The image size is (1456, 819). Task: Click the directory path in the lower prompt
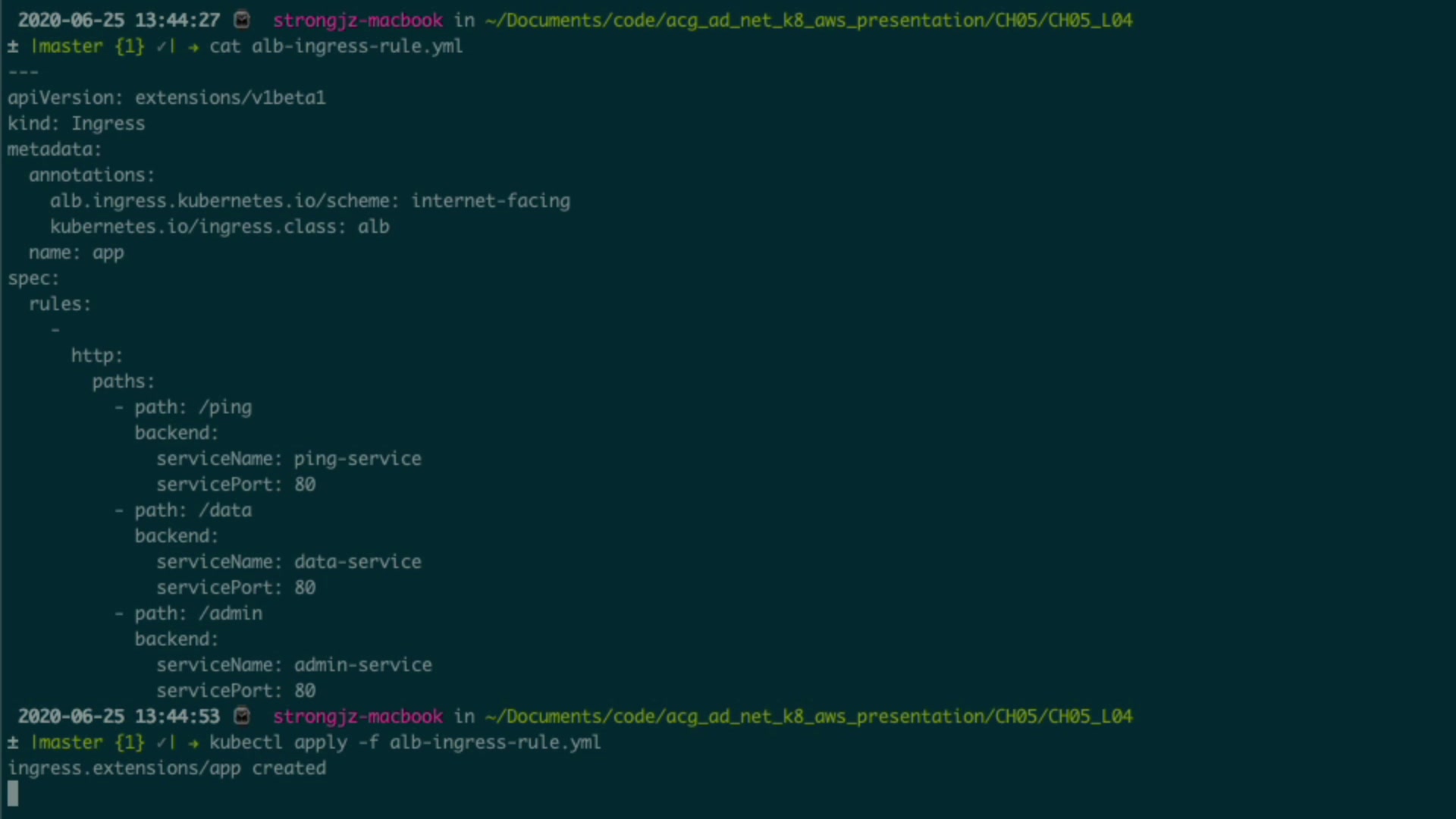[808, 716]
